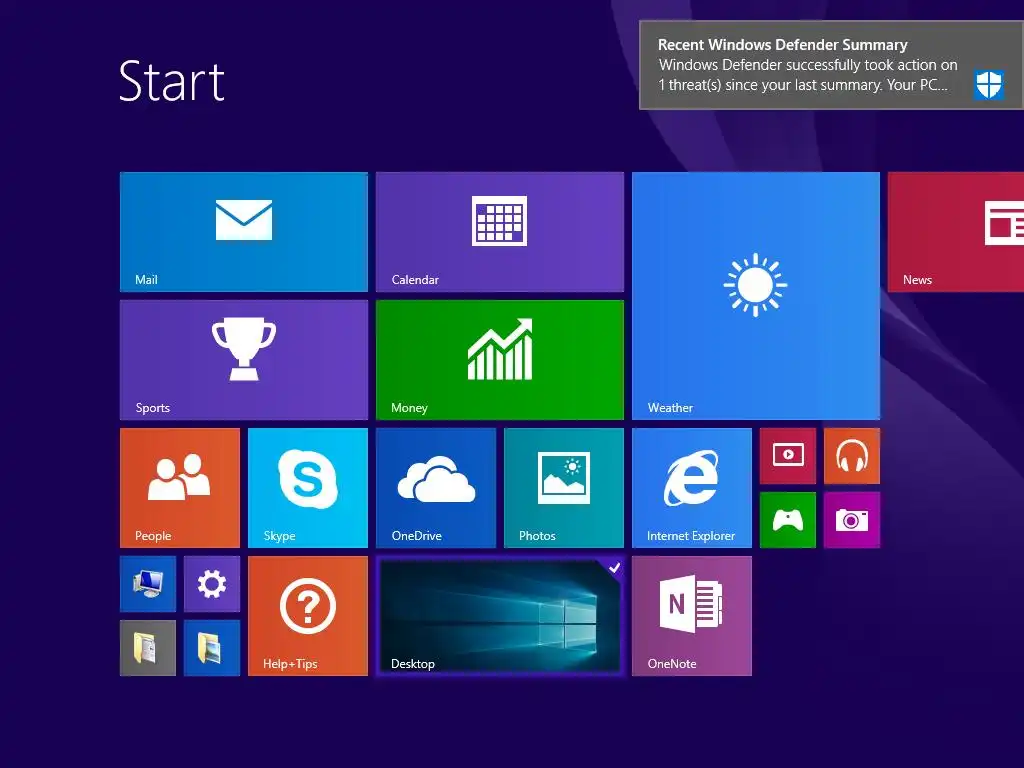The height and width of the screenshot is (768, 1024).
Task: Open the Camera small tile
Action: [x=852, y=520]
